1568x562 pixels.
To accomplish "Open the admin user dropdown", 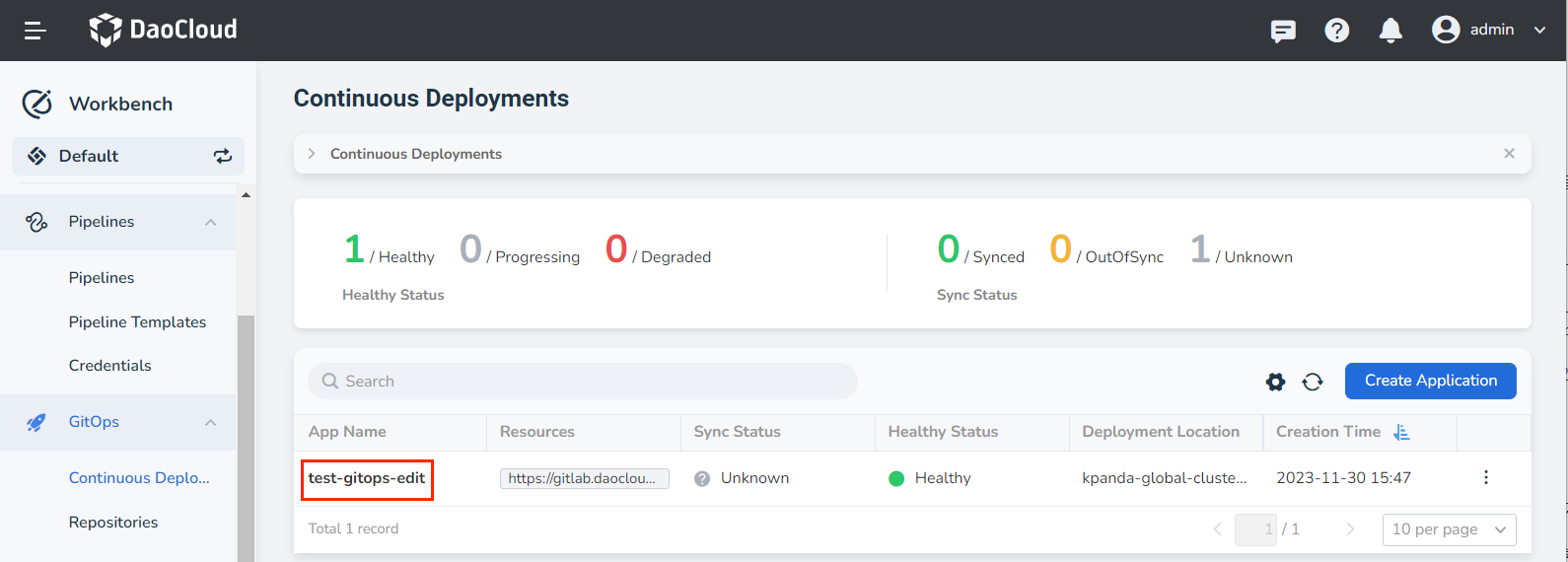I will pyautogui.click(x=1489, y=30).
